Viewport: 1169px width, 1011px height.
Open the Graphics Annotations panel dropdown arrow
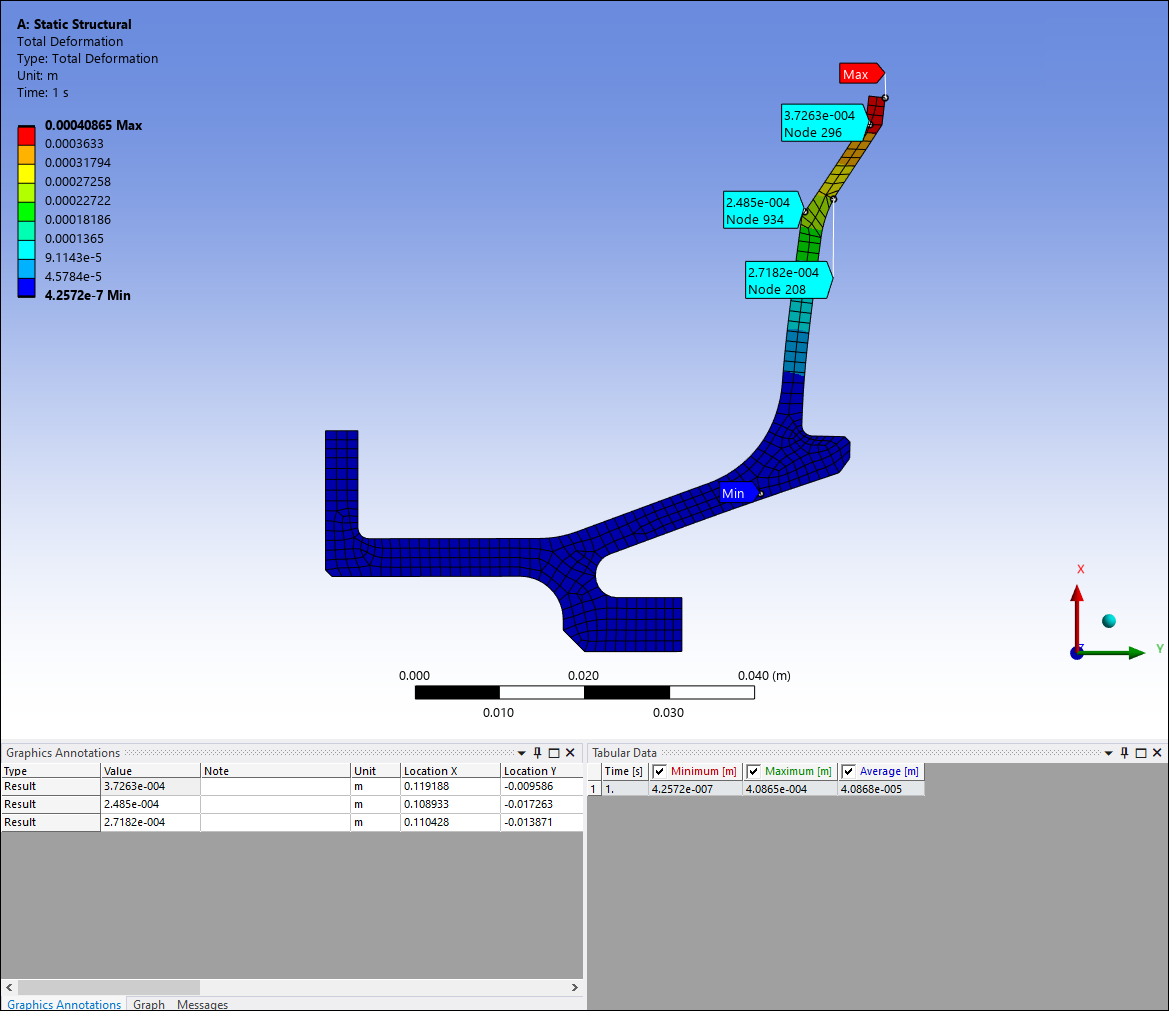pos(521,752)
